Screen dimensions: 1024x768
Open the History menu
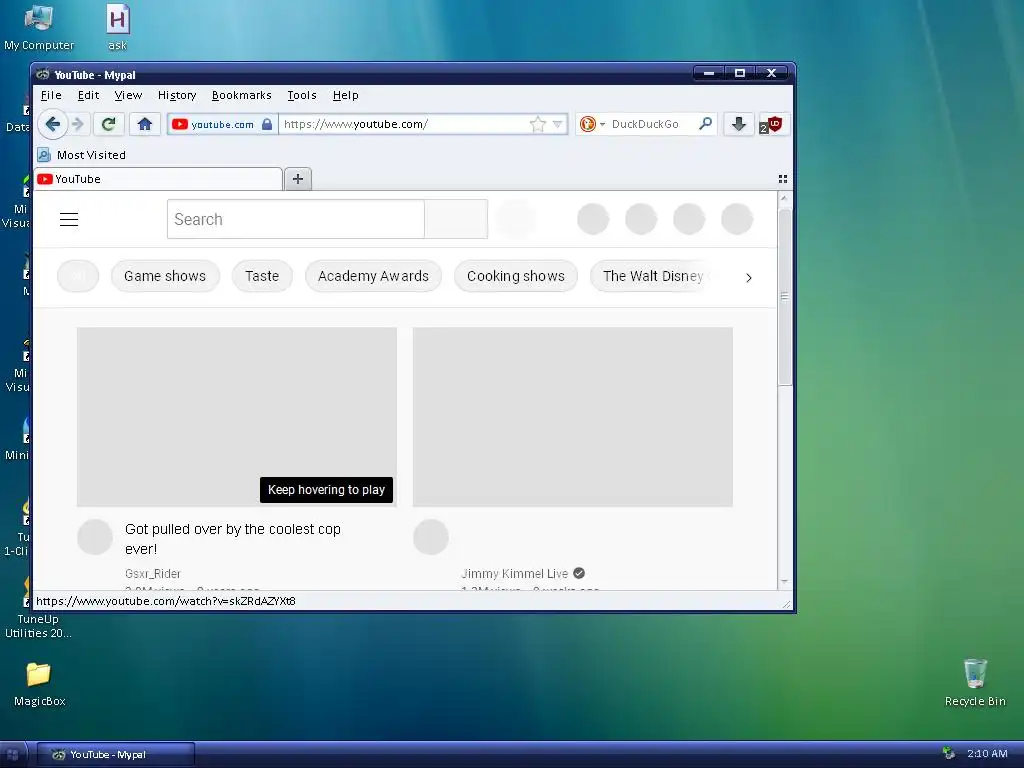click(177, 95)
